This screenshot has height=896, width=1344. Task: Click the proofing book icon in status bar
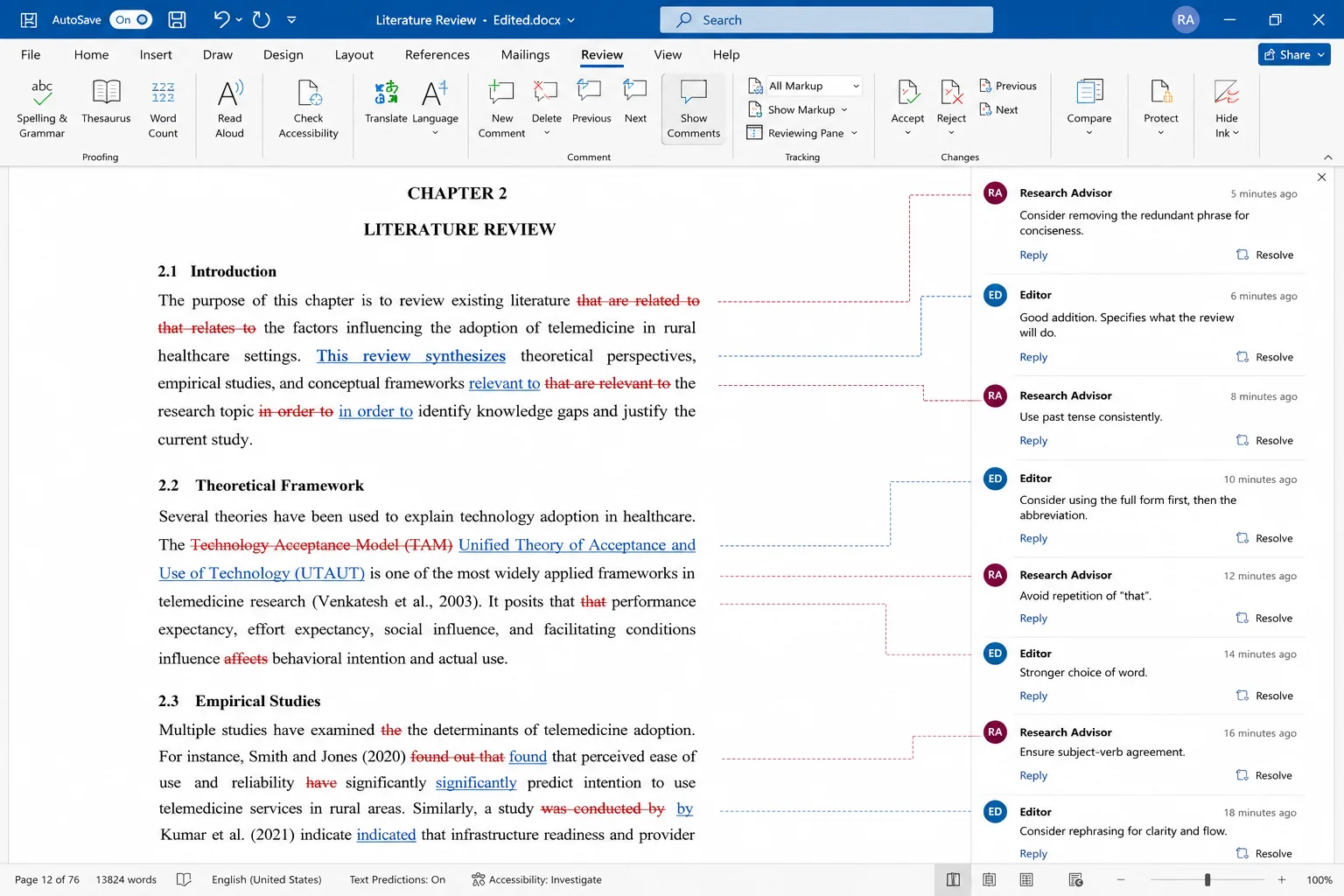pyautogui.click(x=184, y=880)
